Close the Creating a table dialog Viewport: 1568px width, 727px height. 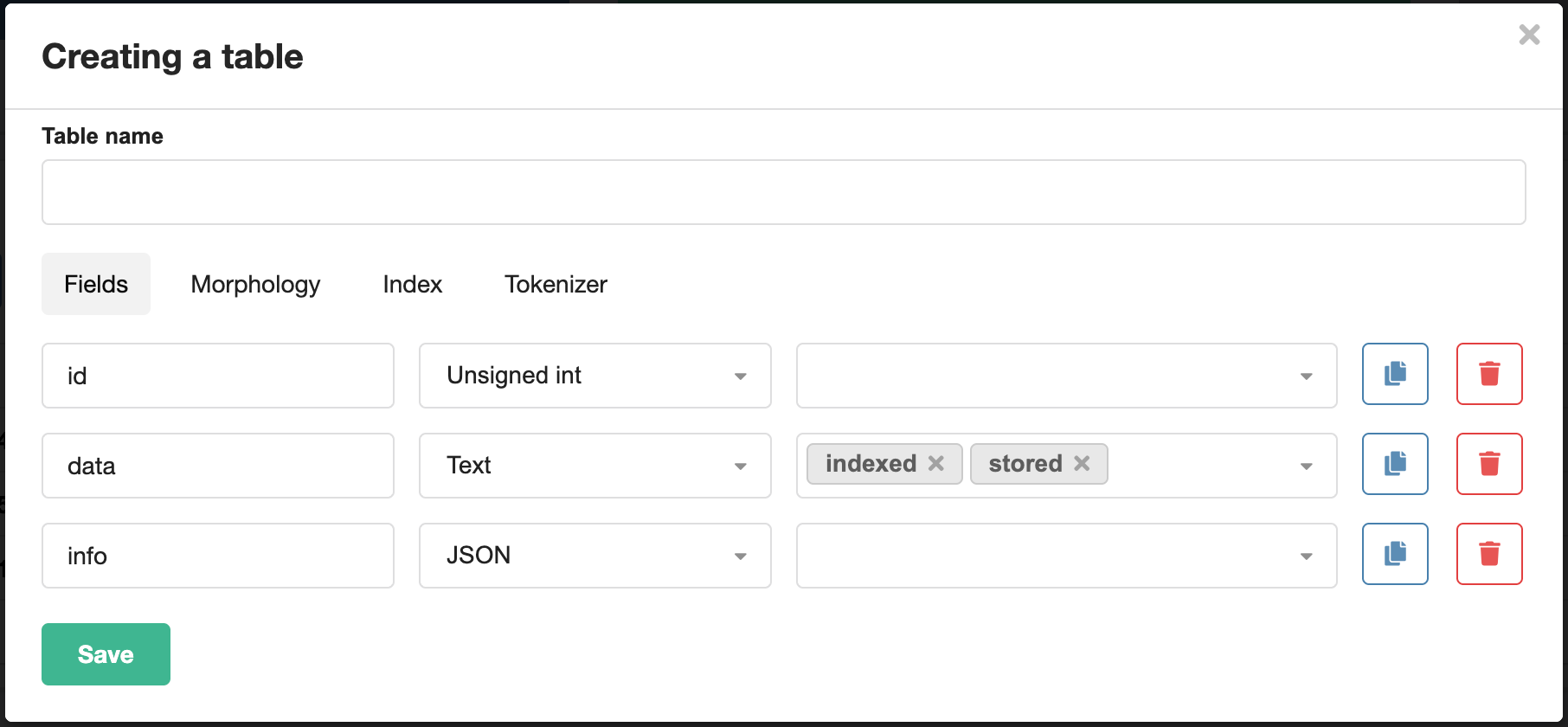[x=1529, y=35]
